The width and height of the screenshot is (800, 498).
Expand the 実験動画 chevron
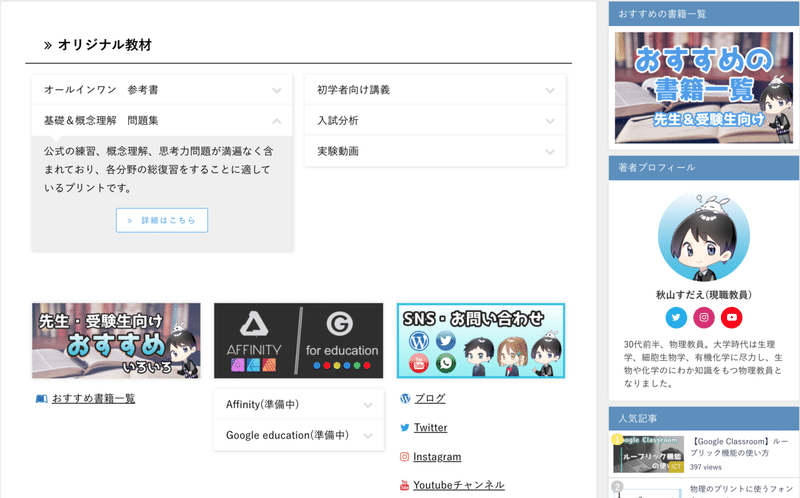[549, 152]
